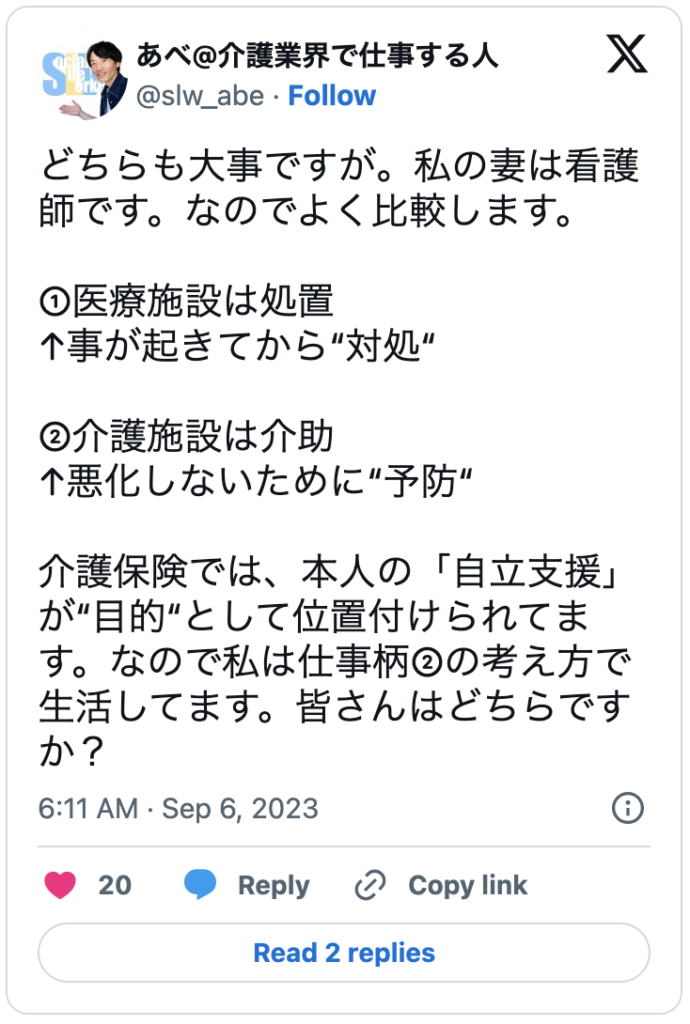Screen dimensions: 690x1024
Task: Click the reply speech bubble icon
Action: 200,885
